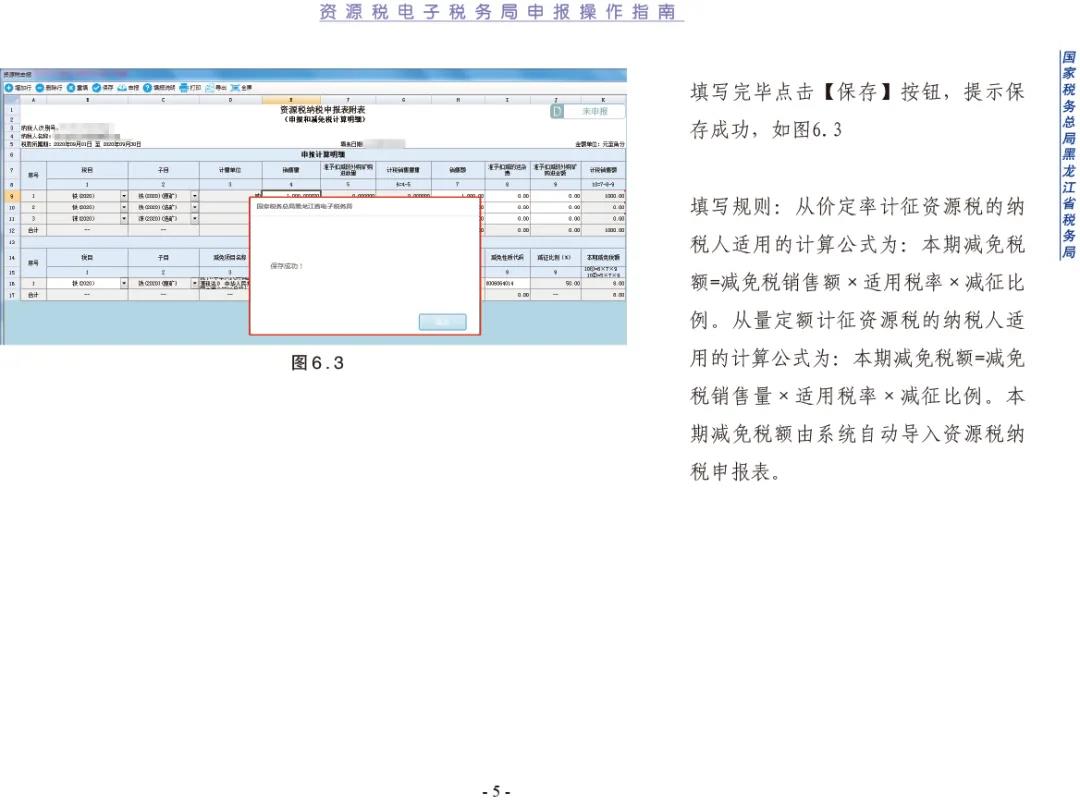The height and width of the screenshot is (805, 1080).
Task: Open 税目 dropdown in spreadsheet row 9
Action: click(x=124, y=196)
